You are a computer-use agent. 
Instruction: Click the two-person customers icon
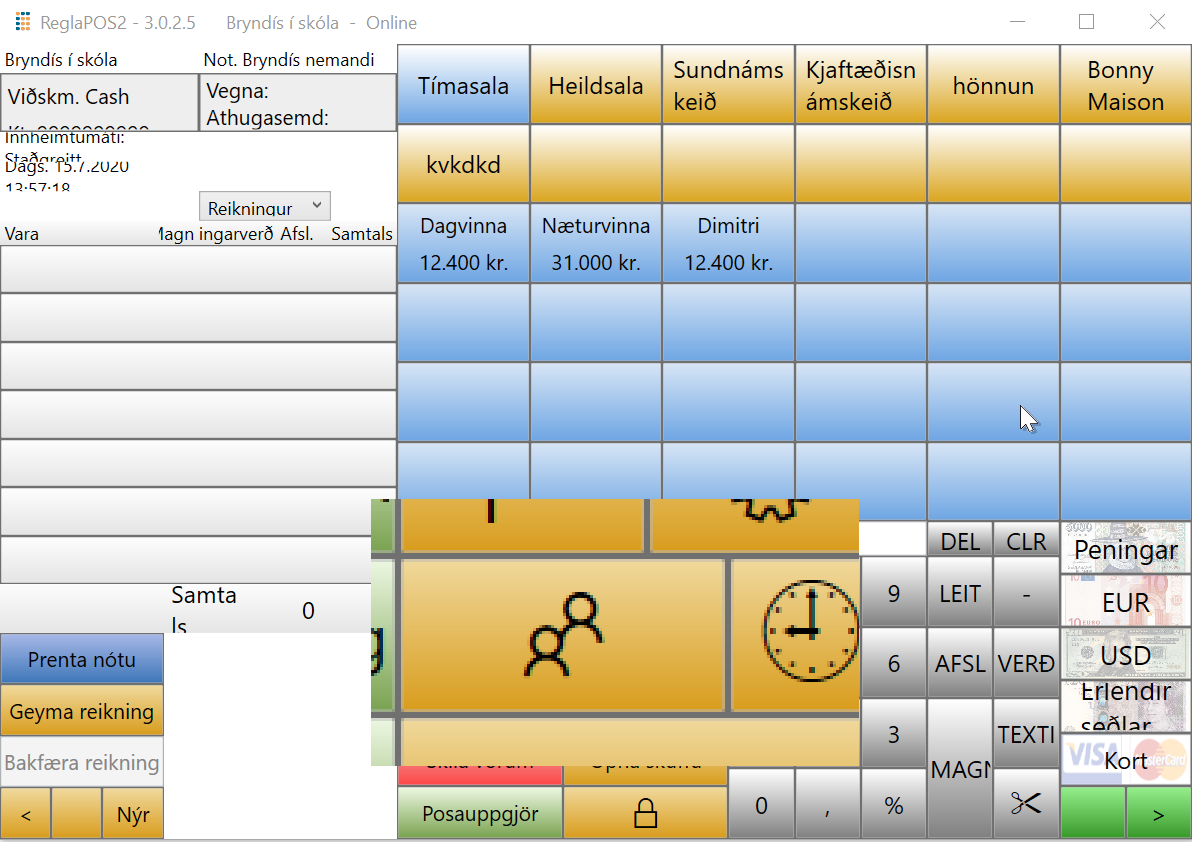point(562,634)
